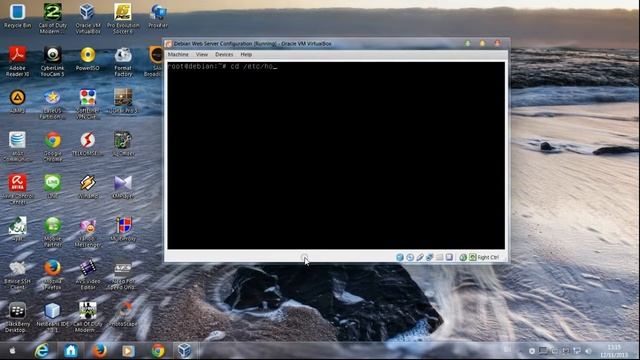The height and width of the screenshot is (360, 640).
Task: Open Internet Explorer from the taskbar
Action: point(42,351)
